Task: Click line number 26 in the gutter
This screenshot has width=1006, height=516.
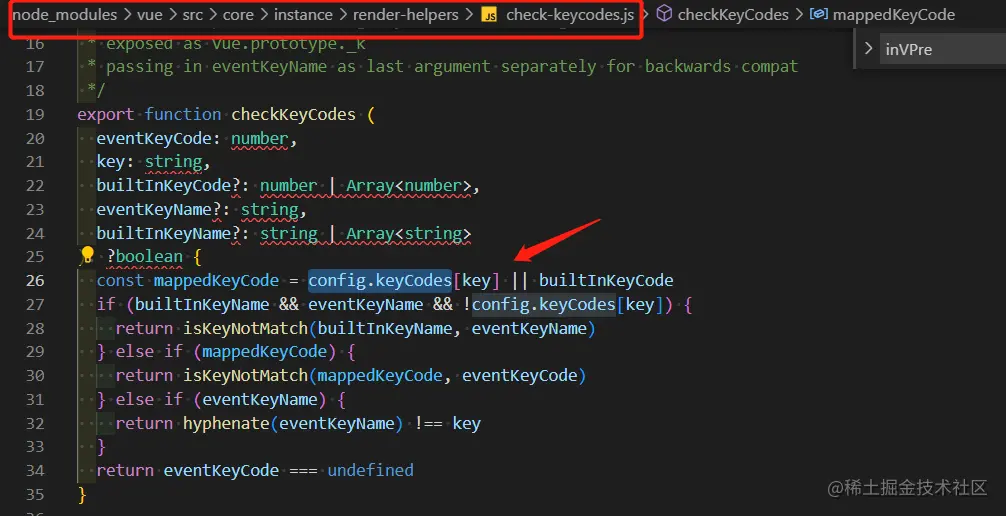Action: point(35,280)
